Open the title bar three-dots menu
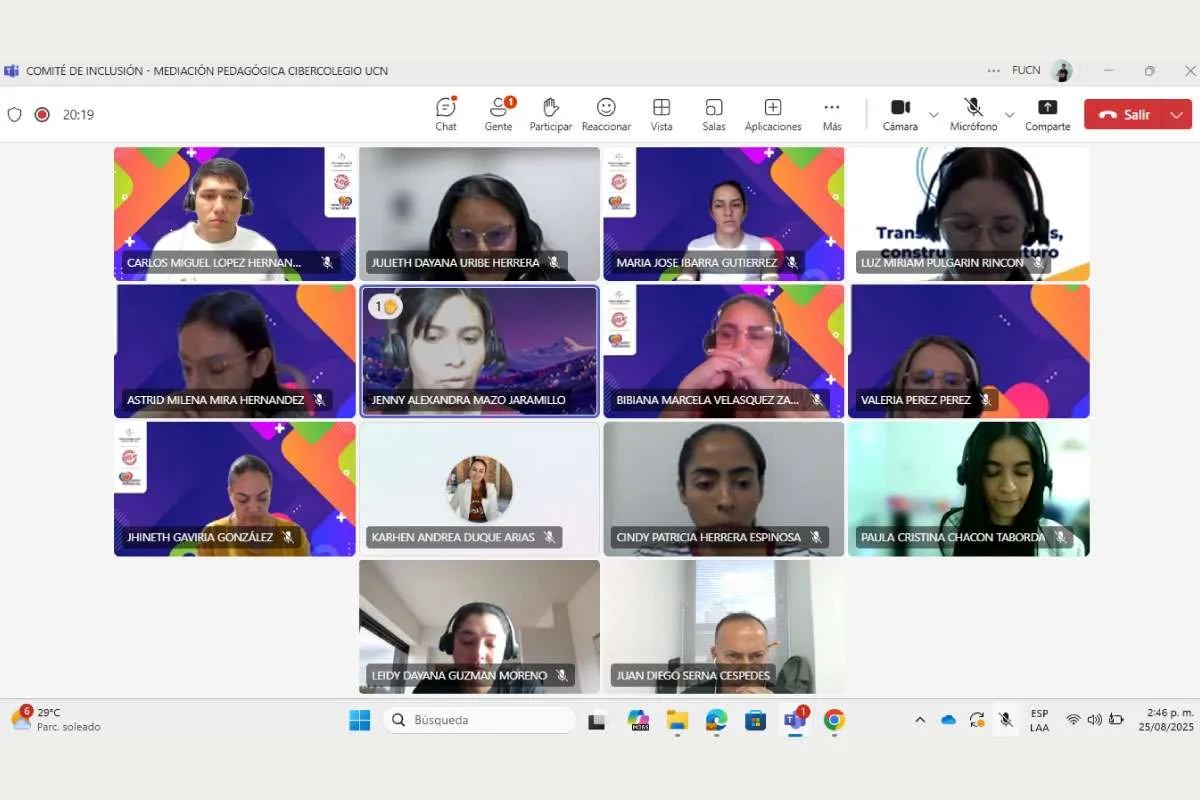Image resolution: width=1200 pixels, height=800 pixels. tap(993, 71)
